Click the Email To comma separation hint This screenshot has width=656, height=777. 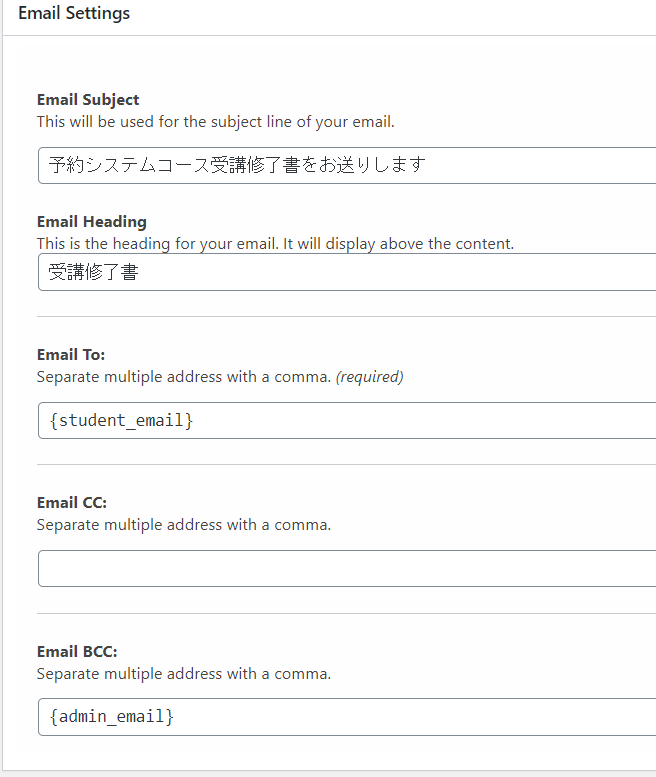tap(184, 377)
